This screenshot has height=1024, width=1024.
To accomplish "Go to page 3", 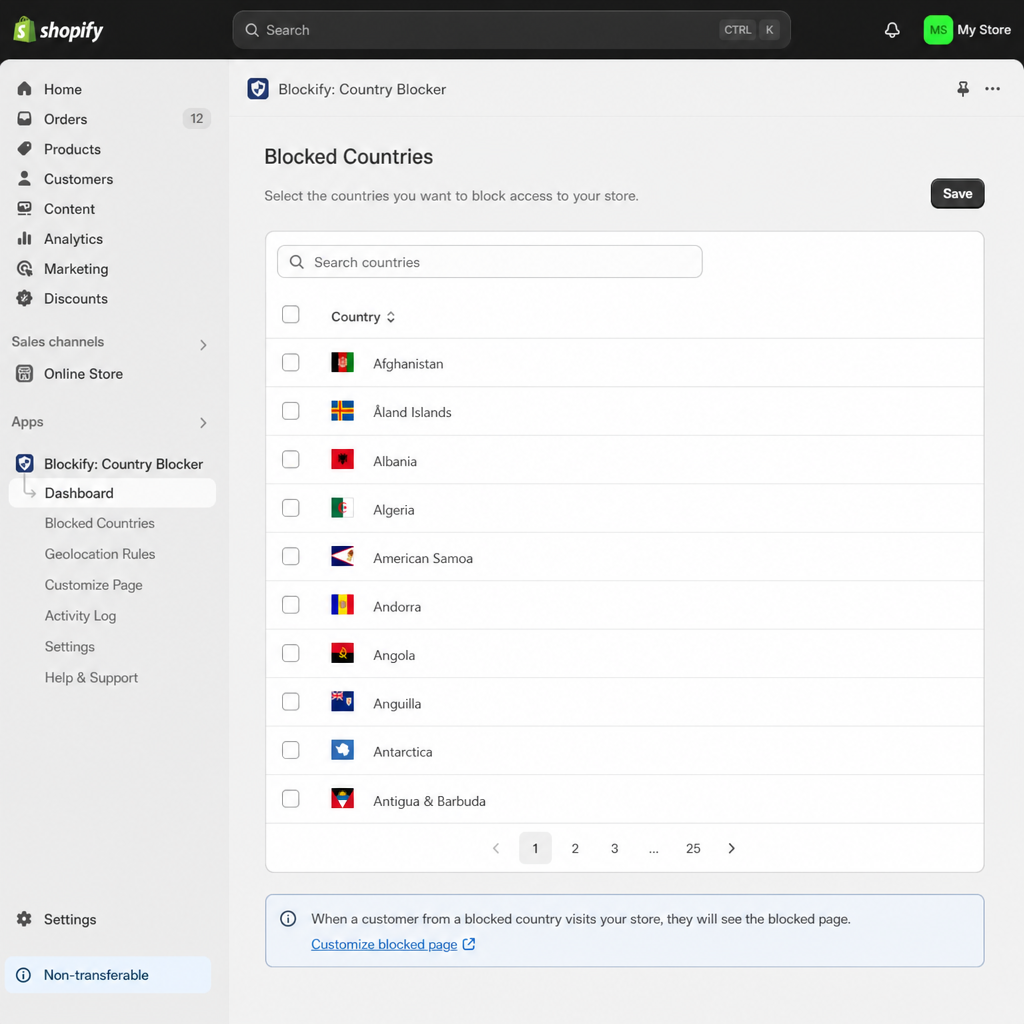I will 615,848.
